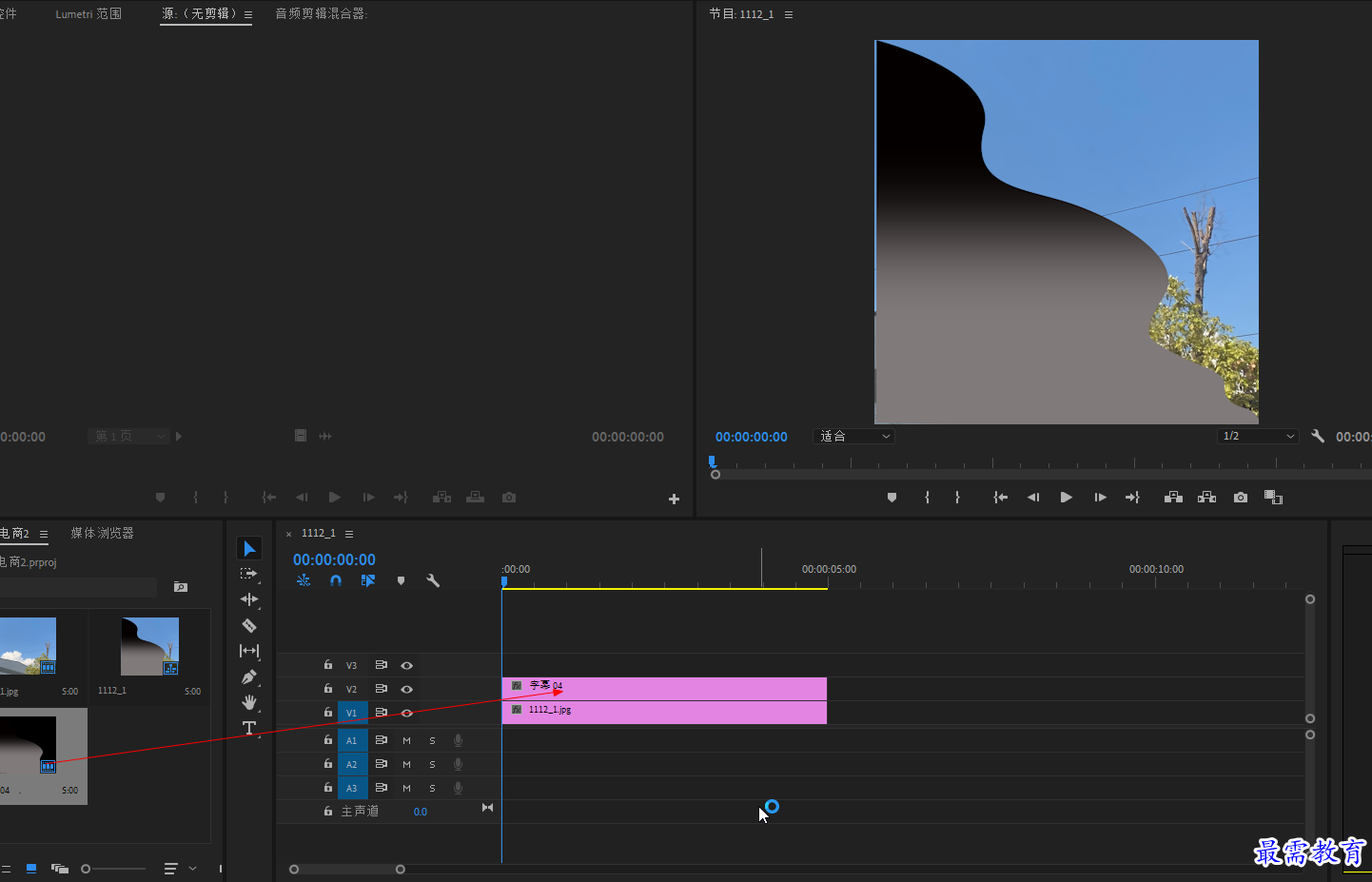The height and width of the screenshot is (882, 1372).
Task: Click Lift button in program monitor
Action: point(1173,498)
